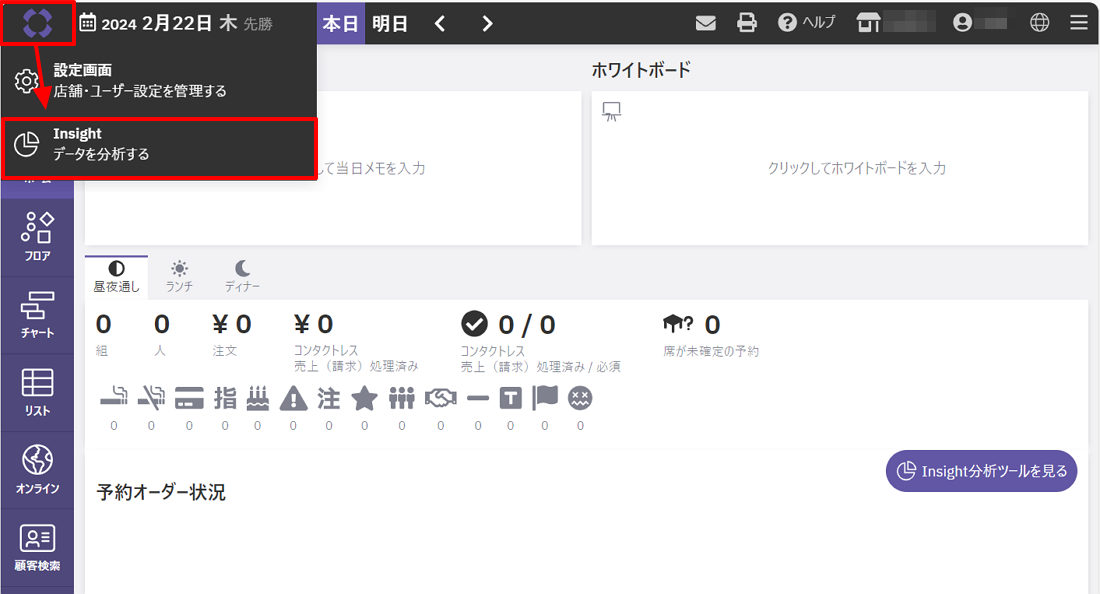Open the ヘルプ help link

pos(806,23)
